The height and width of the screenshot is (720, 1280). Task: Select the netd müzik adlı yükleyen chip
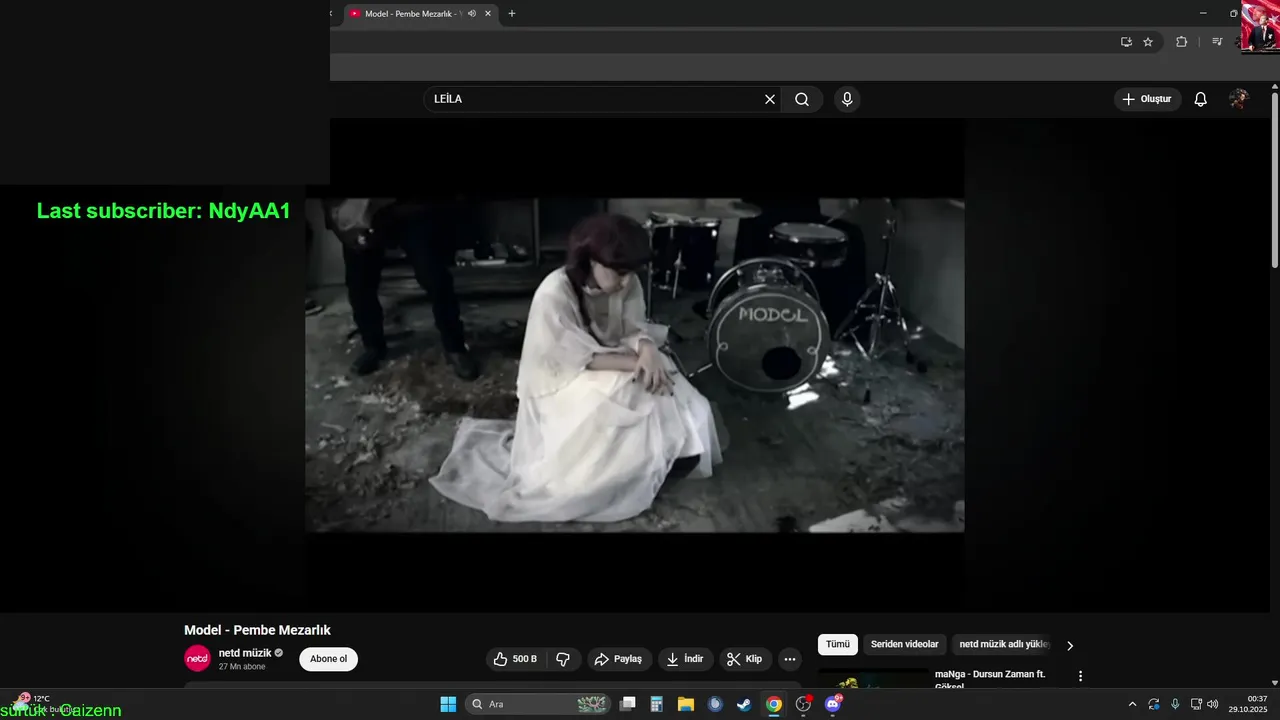click(1004, 645)
